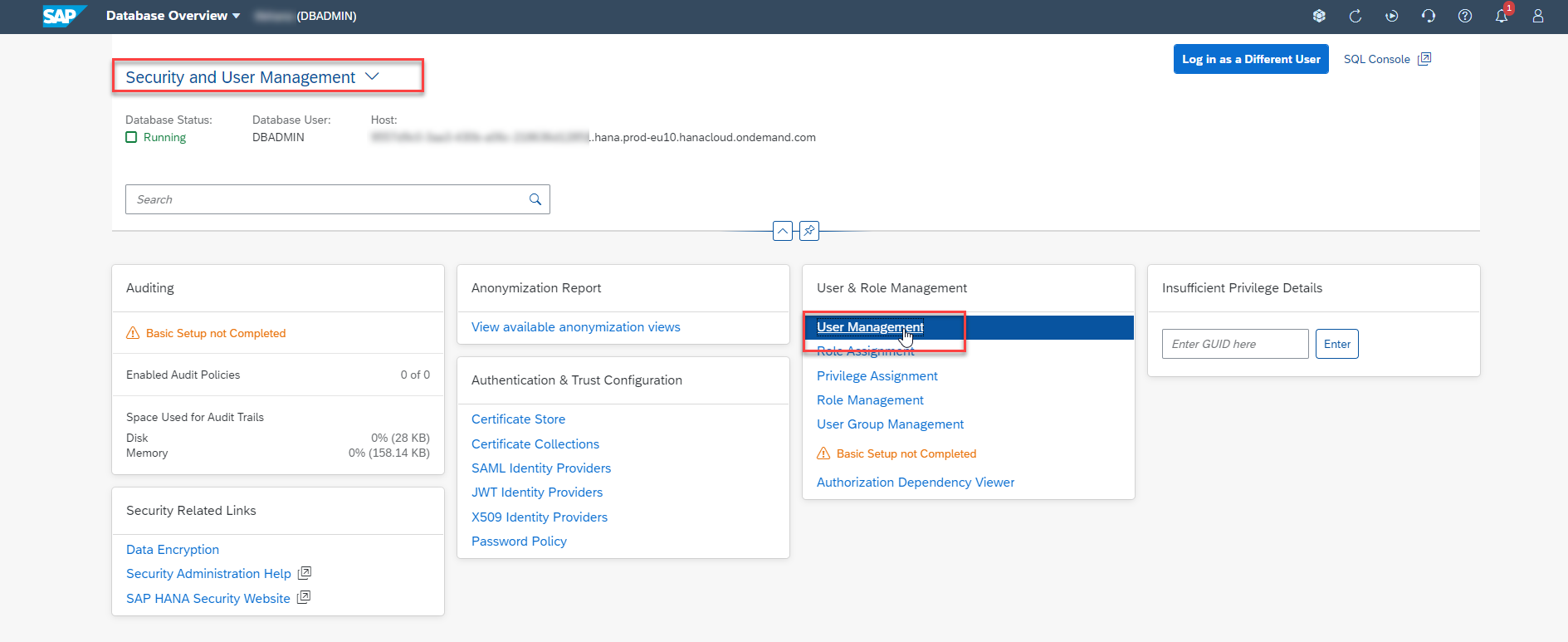The image size is (1568, 642).
Task: Open Certificate Store link
Action: [x=519, y=419]
